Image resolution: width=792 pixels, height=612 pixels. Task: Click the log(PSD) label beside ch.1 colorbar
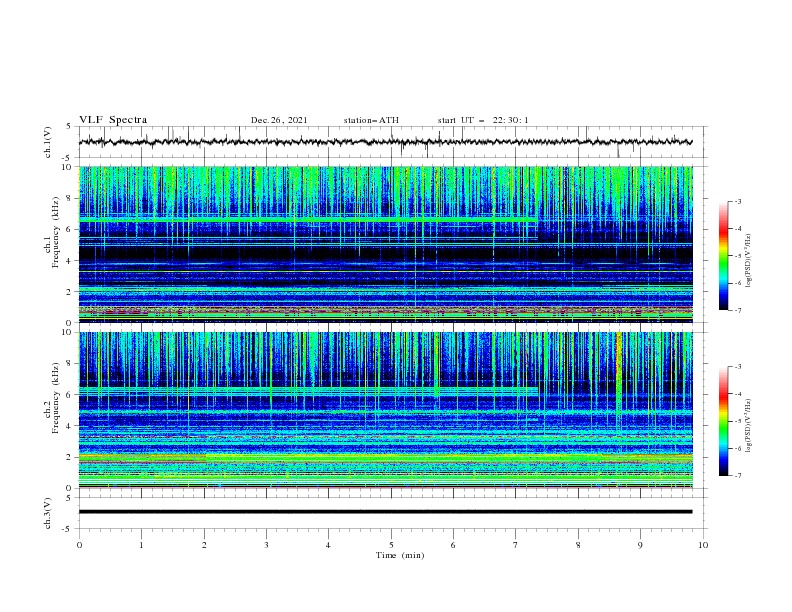pyautogui.click(x=750, y=261)
